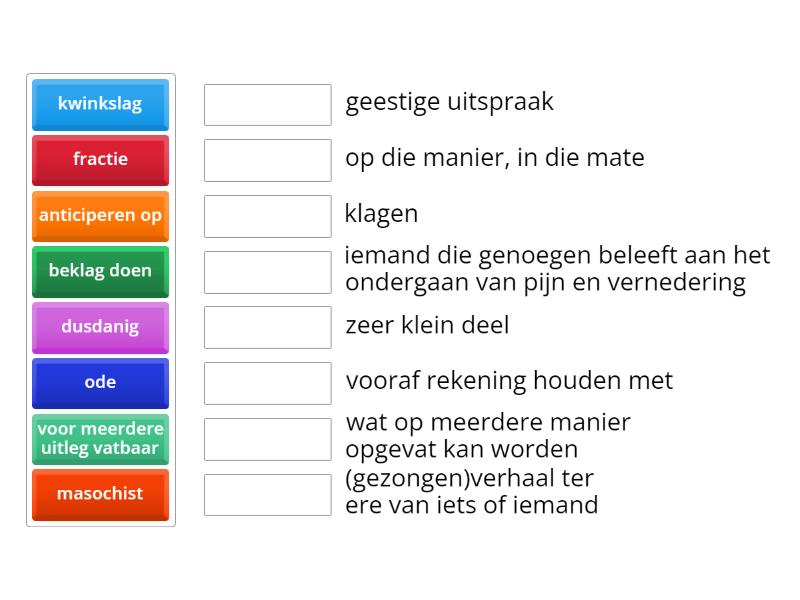Screen dimensions: 800x600
Task: Click the box beside "op die manier, in die mate"
Action: [267, 158]
